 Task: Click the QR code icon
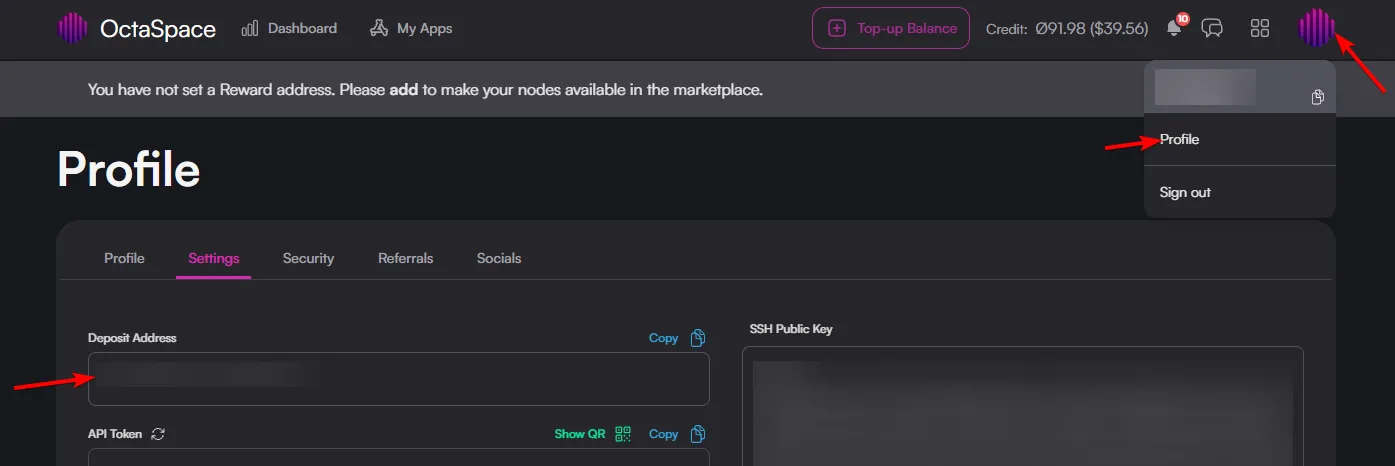624,434
